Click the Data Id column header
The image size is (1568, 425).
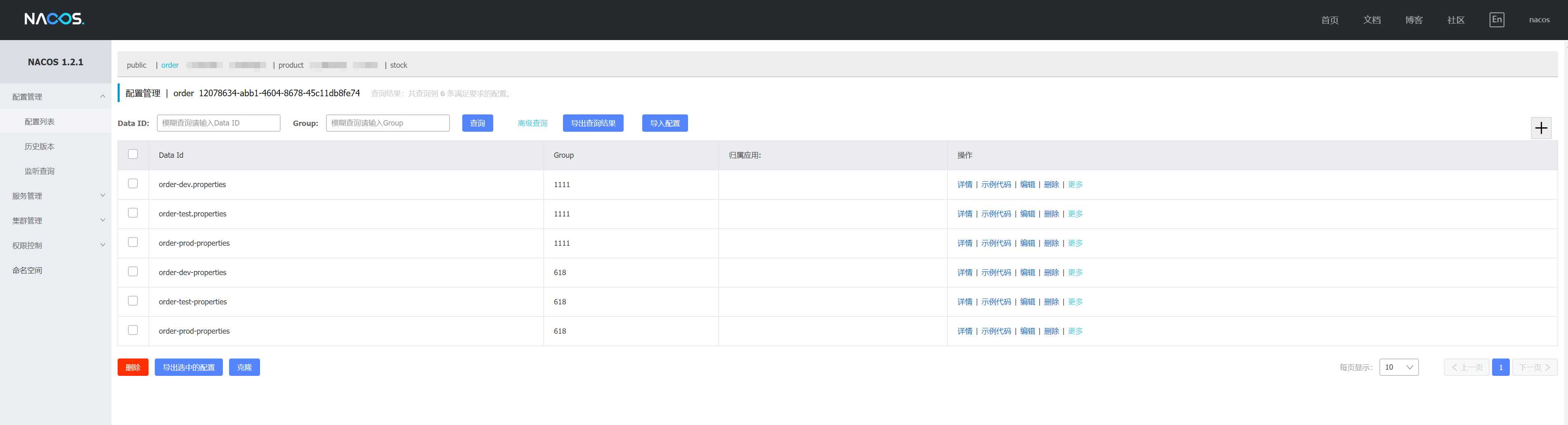tap(171, 155)
